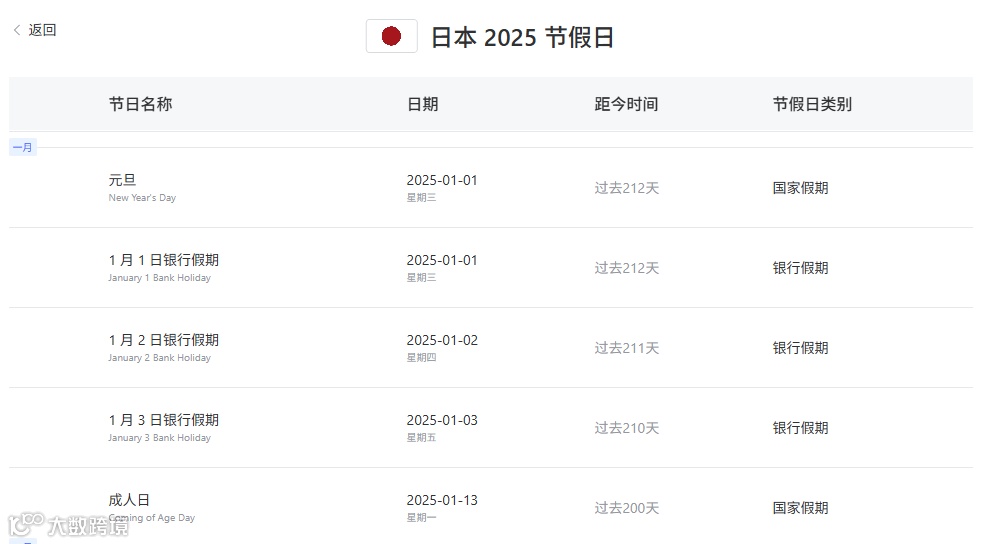This screenshot has width=984, height=544.
Task: Click the page title 日本 2025 节假日
Action: tap(522, 37)
